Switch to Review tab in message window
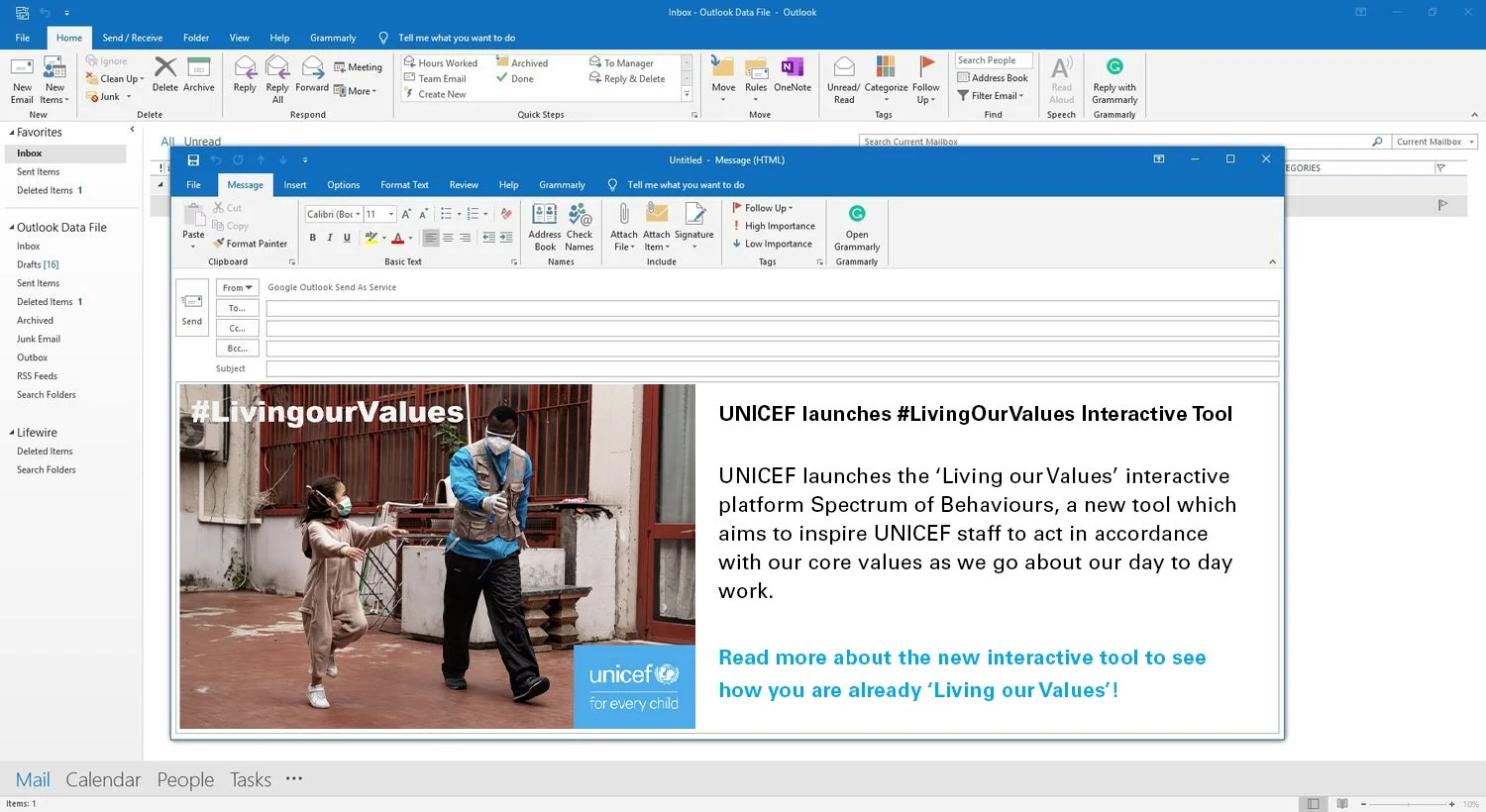 464,185
